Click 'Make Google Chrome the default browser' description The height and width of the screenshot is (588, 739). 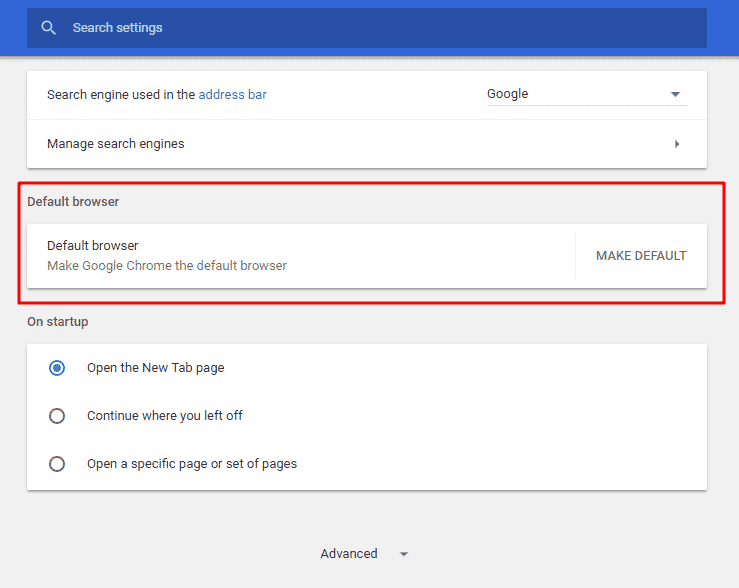[x=167, y=266]
